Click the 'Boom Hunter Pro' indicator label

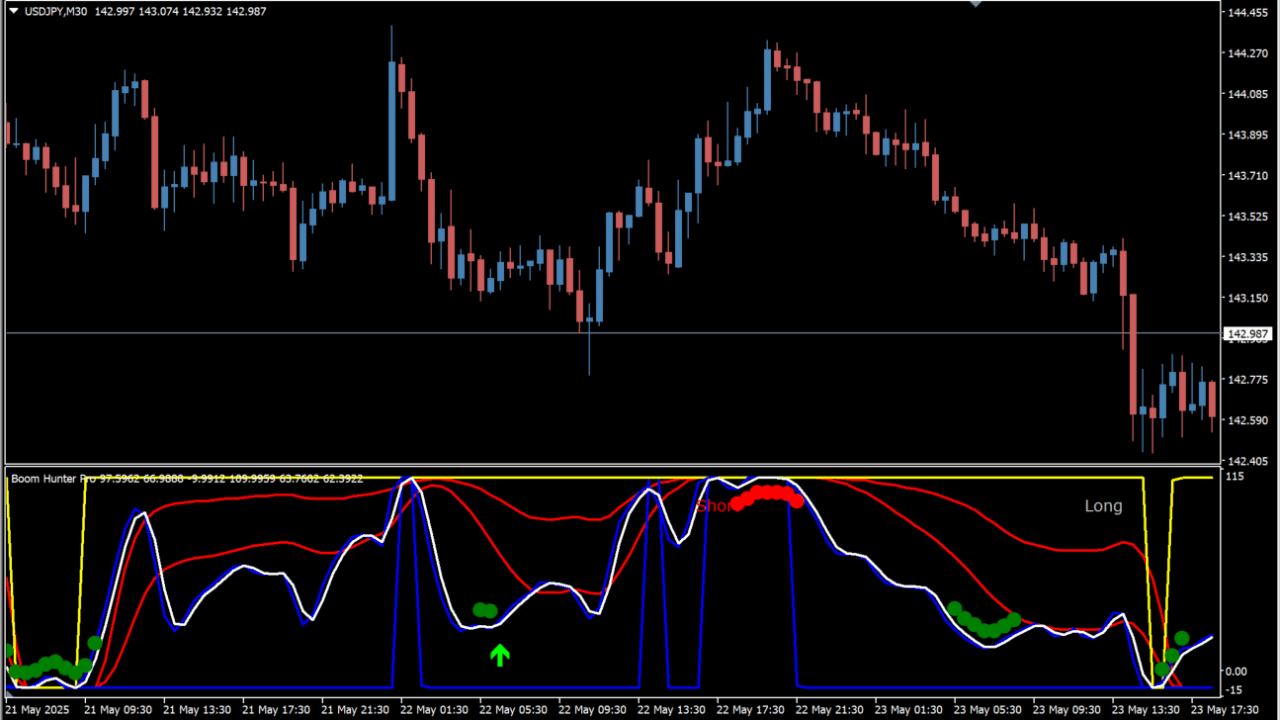point(55,479)
